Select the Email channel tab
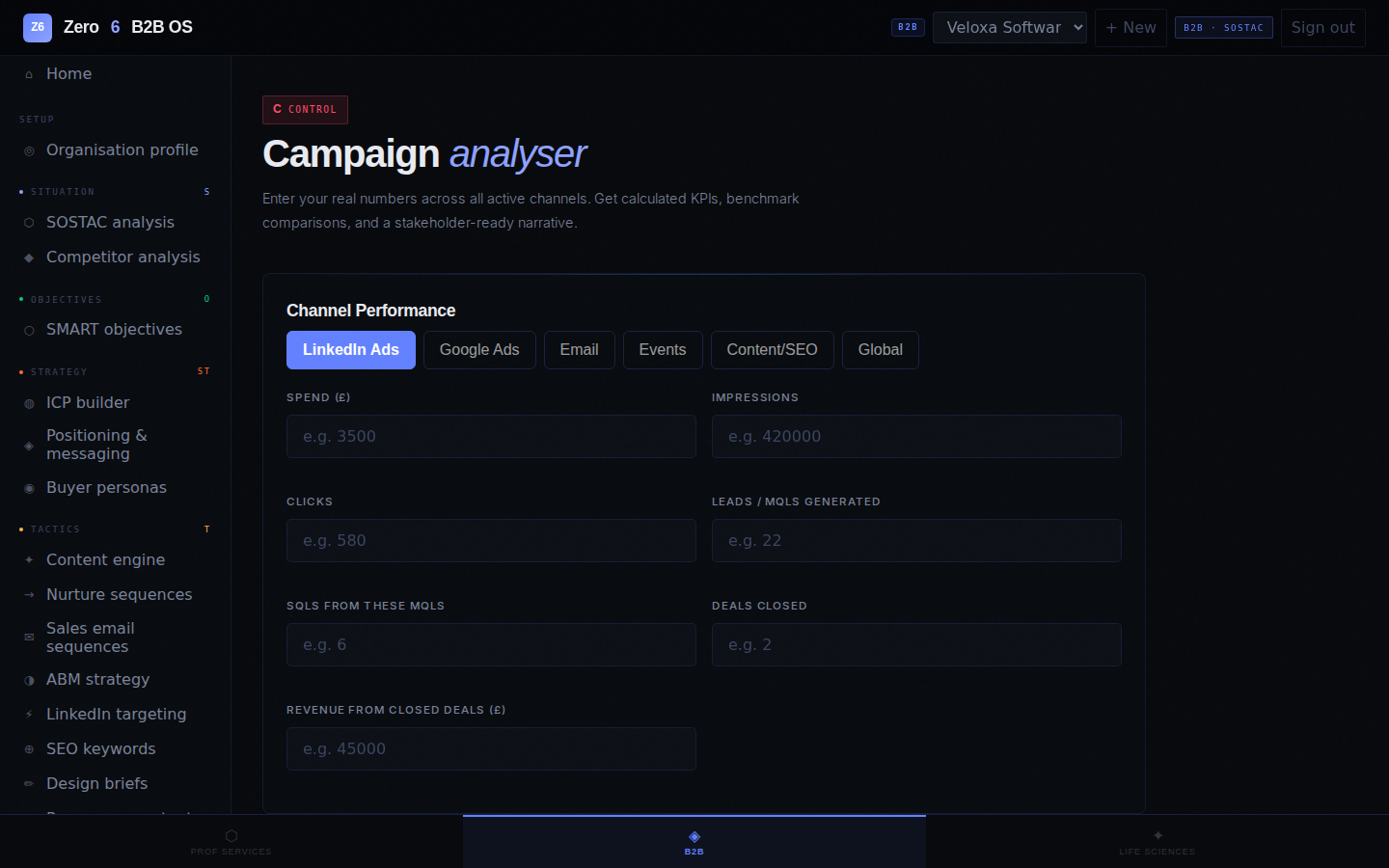The image size is (1389, 868). click(x=580, y=350)
